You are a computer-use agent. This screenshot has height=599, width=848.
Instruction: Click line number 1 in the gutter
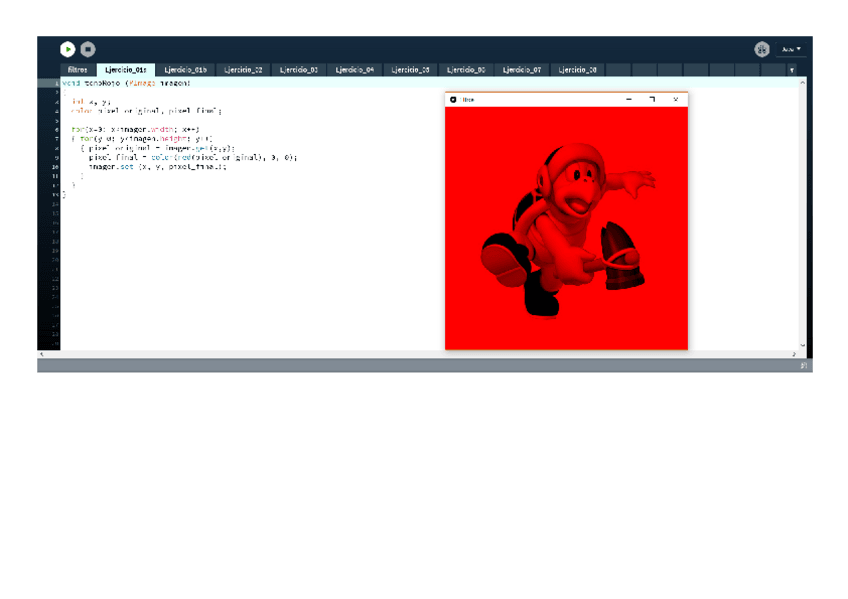click(x=56, y=83)
